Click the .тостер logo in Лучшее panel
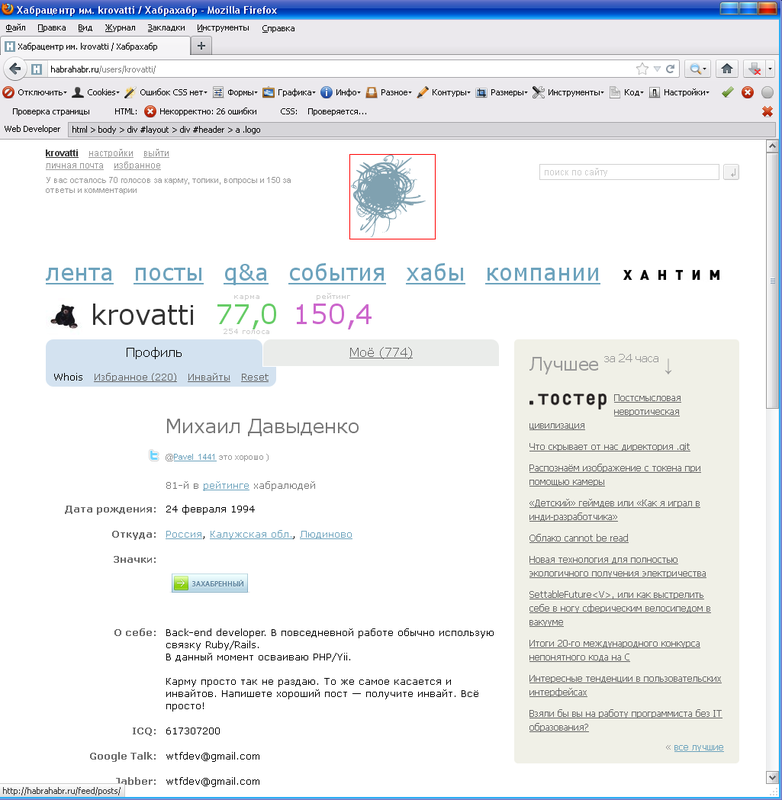 pyautogui.click(x=568, y=398)
